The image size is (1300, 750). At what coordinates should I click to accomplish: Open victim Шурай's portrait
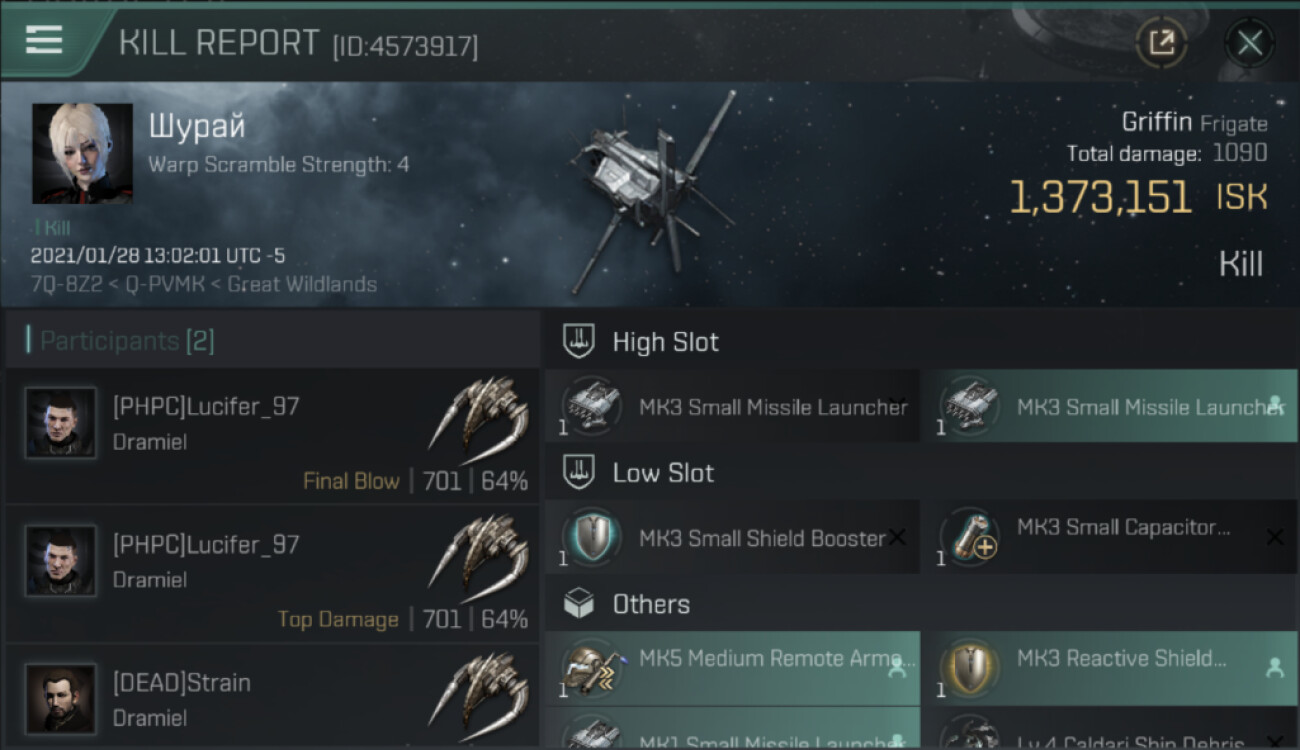82,153
